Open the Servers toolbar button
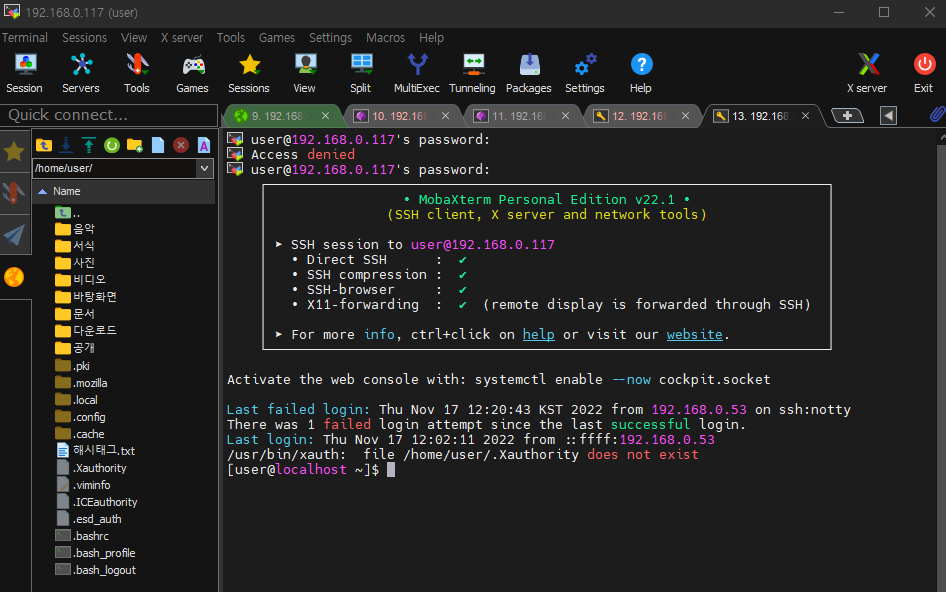 click(x=81, y=73)
